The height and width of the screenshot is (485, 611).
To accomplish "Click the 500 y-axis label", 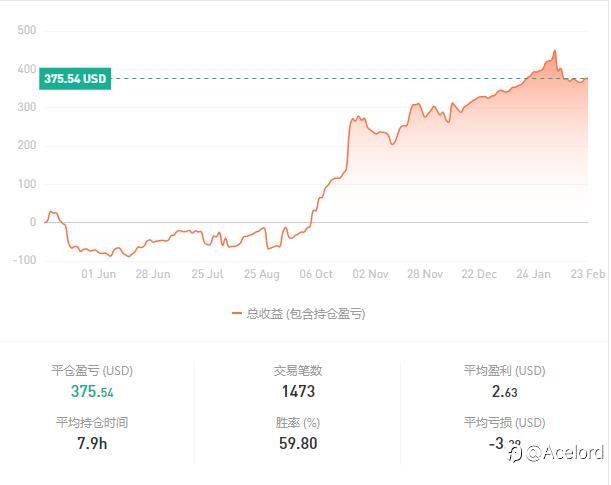I will (27, 31).
